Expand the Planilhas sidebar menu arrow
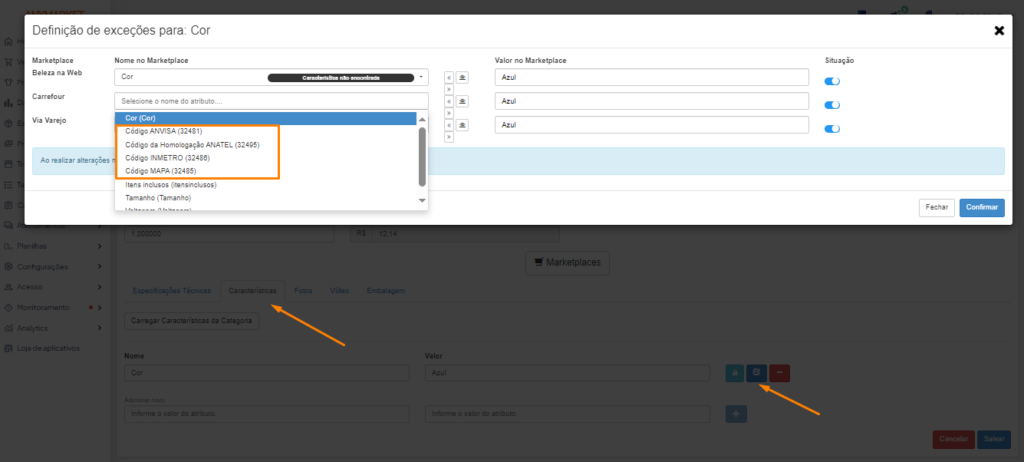Viewport: 1024px width, 462px height. (x=99, y=246)
